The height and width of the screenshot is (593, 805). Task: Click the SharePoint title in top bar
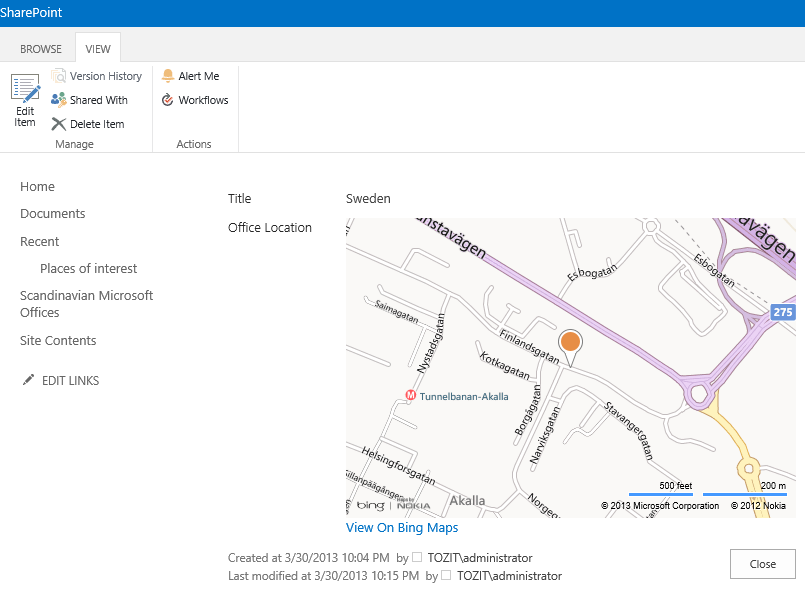tap(31, 12)
